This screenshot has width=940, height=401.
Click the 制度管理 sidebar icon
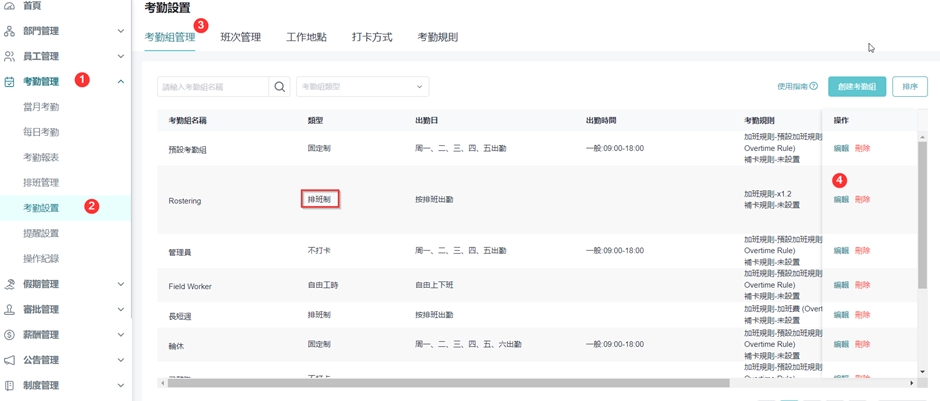point(10,385)
